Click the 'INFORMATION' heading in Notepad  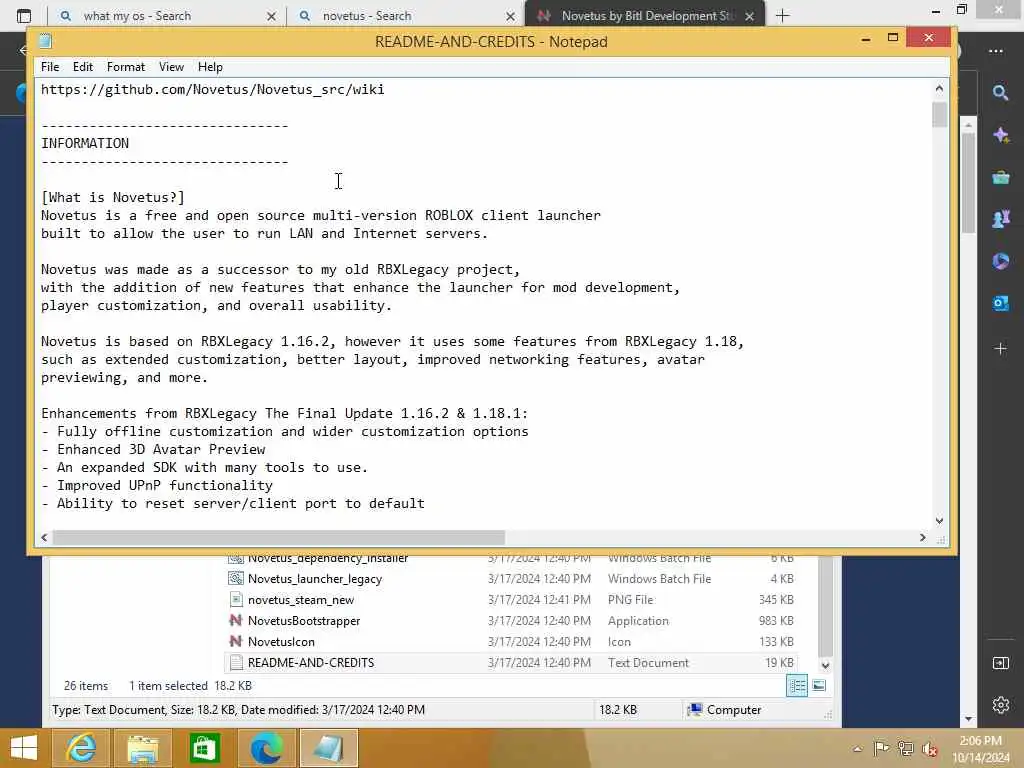pos(85,143)
